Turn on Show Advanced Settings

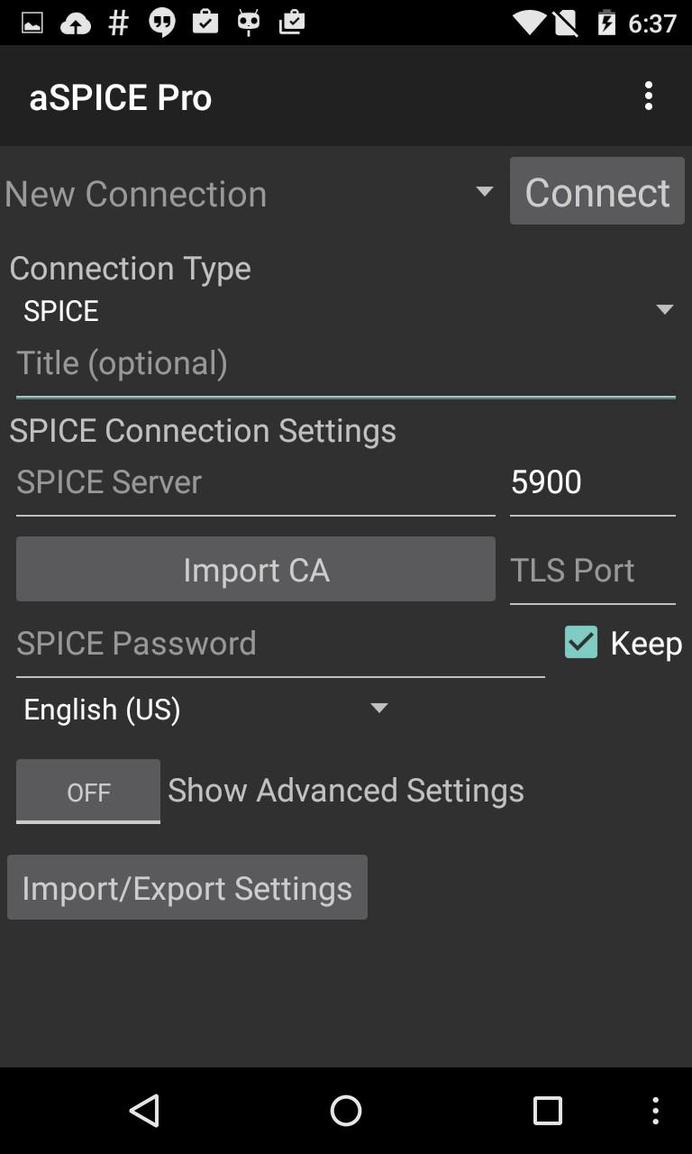88,791
